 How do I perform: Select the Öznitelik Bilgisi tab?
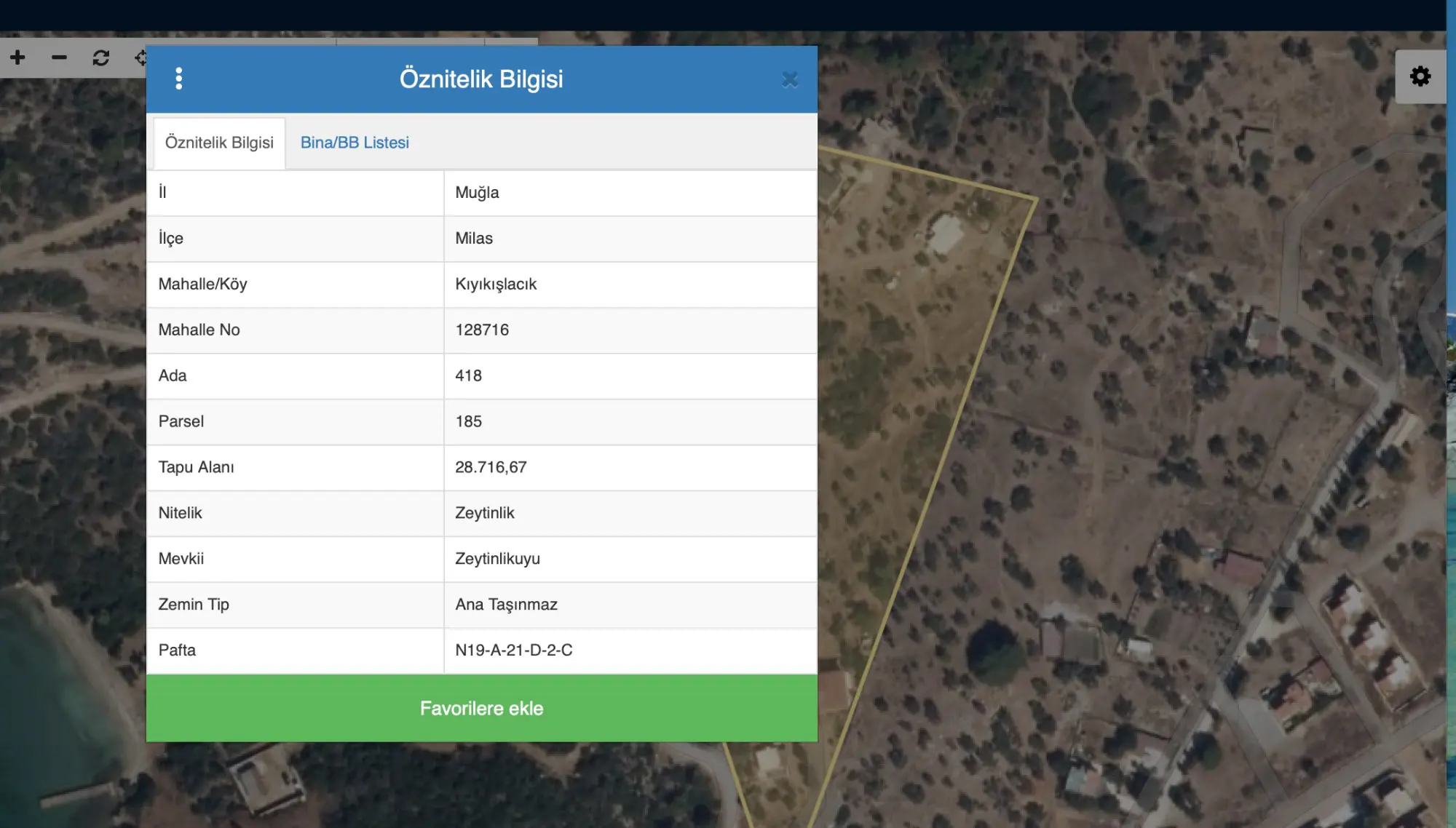point(219,143)
